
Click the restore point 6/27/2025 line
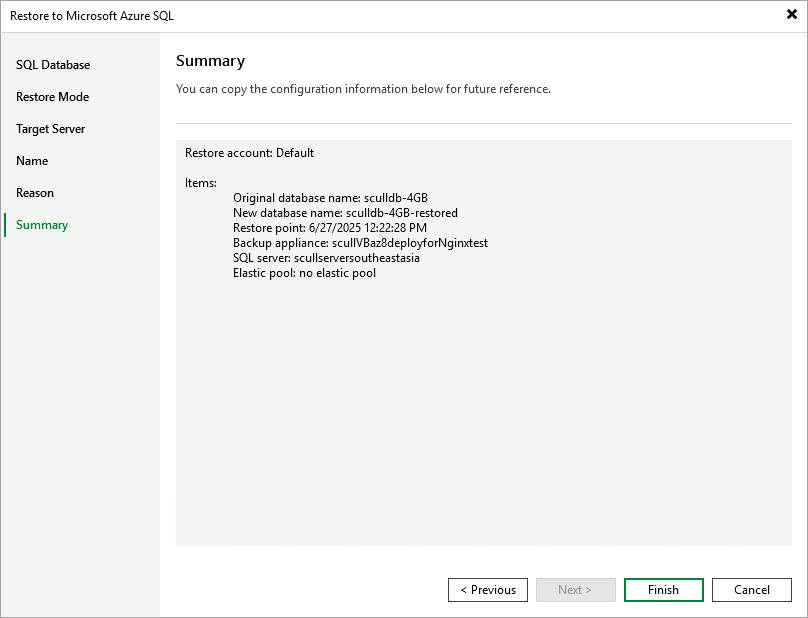click(330, 228)
